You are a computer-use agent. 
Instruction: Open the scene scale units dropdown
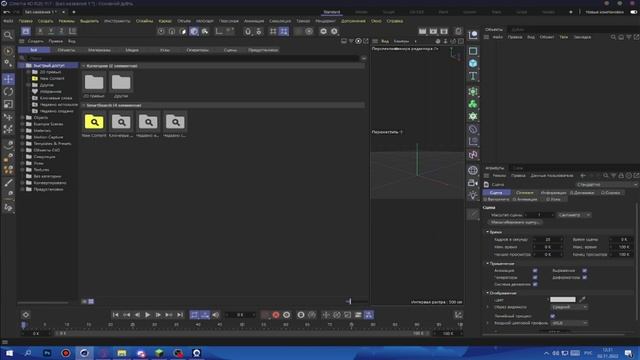(574, 215)
